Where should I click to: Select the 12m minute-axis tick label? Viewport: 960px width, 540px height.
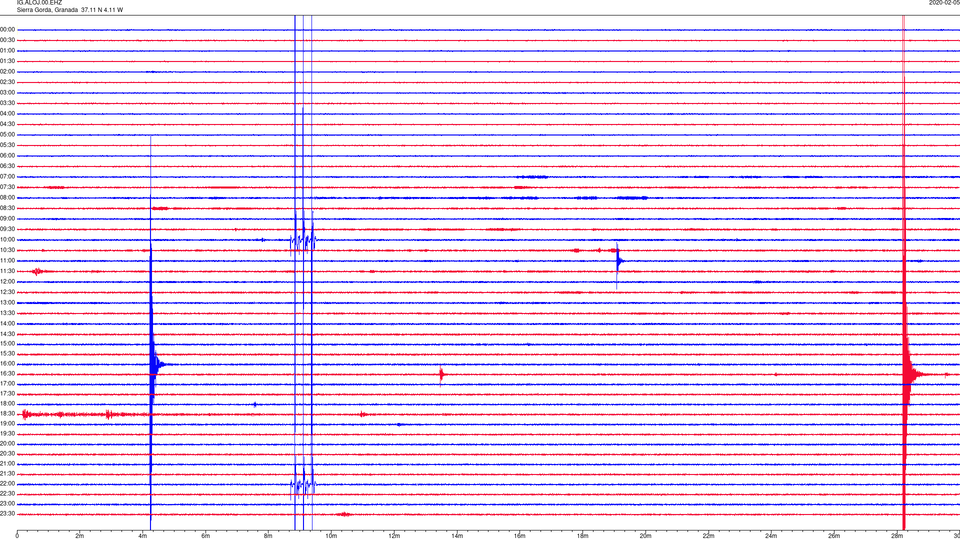pos(394,536)
